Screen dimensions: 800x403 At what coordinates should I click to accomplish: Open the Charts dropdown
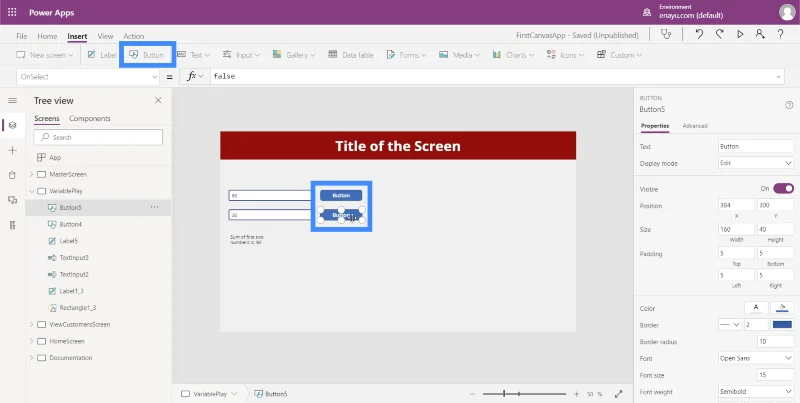[513, 55]
